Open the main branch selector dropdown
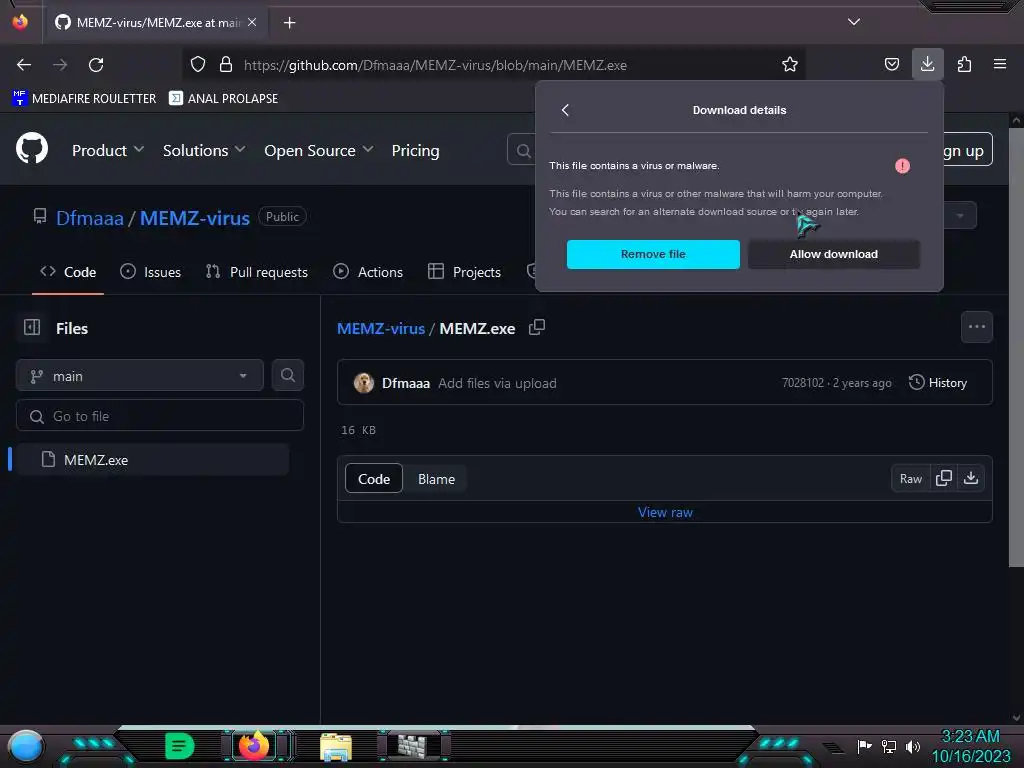 (140, 376)
